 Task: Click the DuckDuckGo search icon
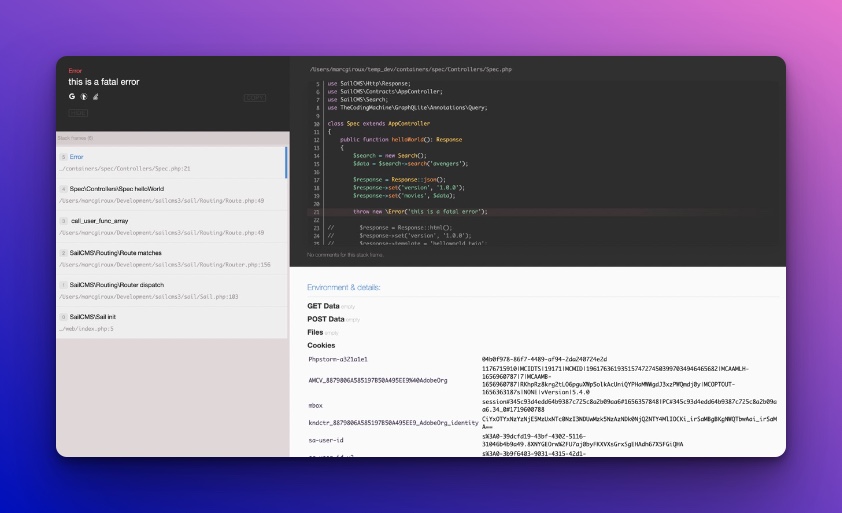pyautogui.click(x=83, y=97)
